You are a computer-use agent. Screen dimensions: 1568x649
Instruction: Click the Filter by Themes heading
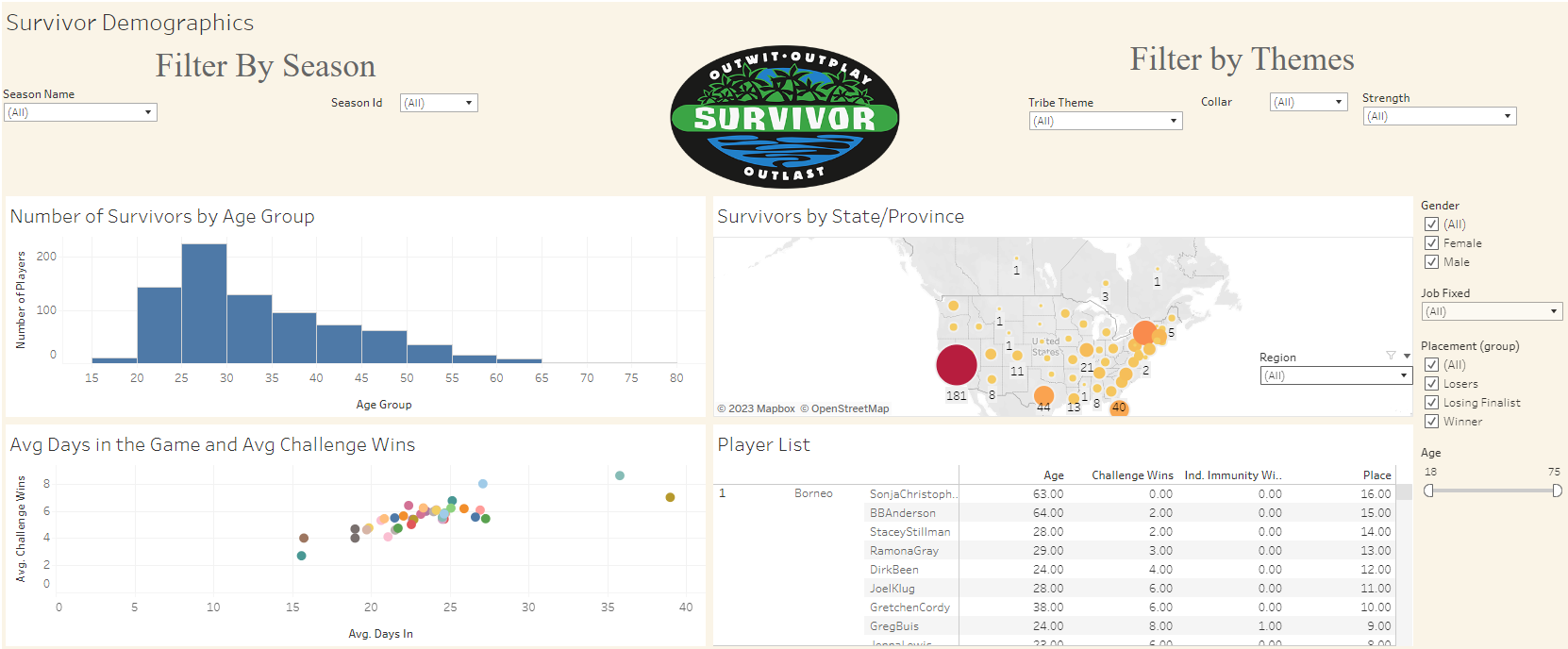tap(1242, 59)
